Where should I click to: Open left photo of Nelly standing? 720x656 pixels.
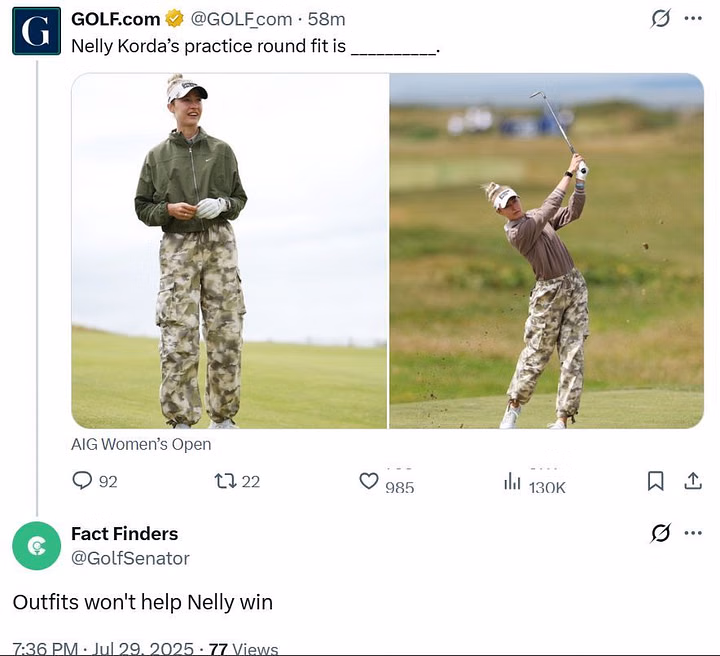(229, 250)
